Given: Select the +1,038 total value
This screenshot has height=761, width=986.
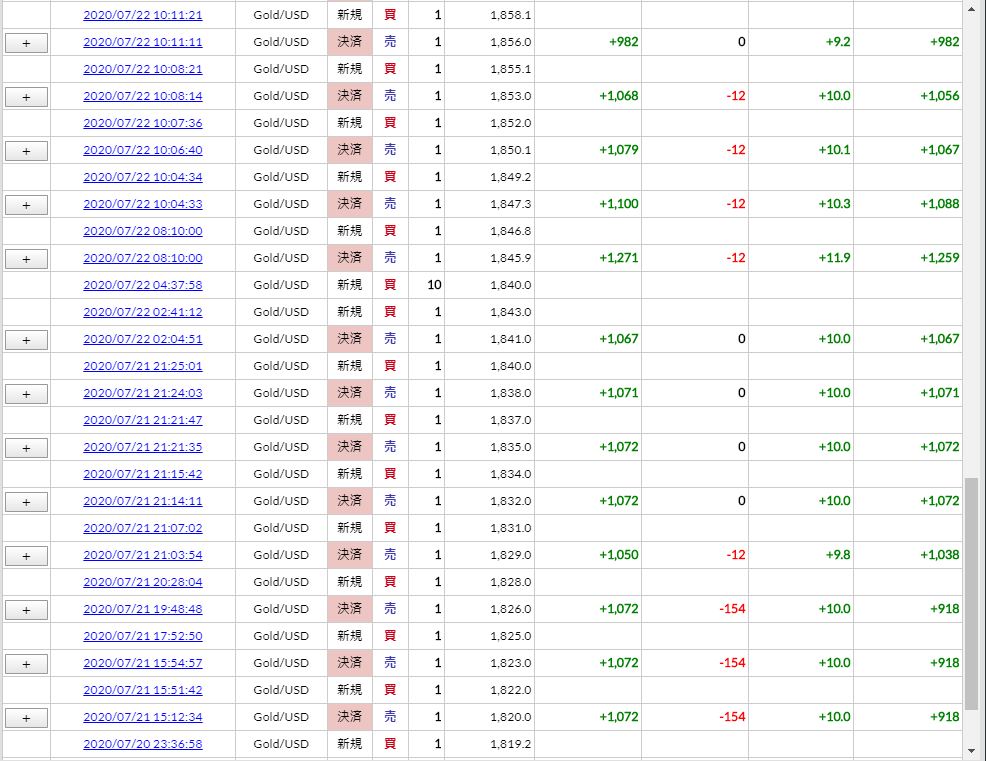Looking at the screenshot, I should [x=939, y=555].
